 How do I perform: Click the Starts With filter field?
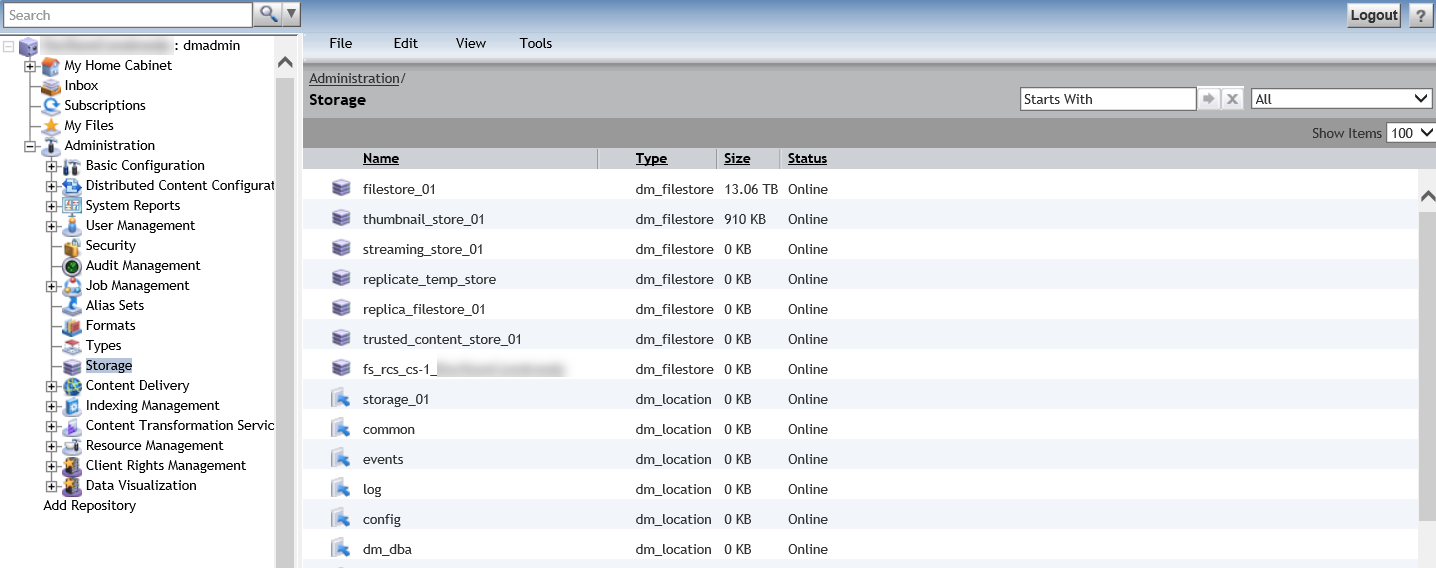(1107, 99)
